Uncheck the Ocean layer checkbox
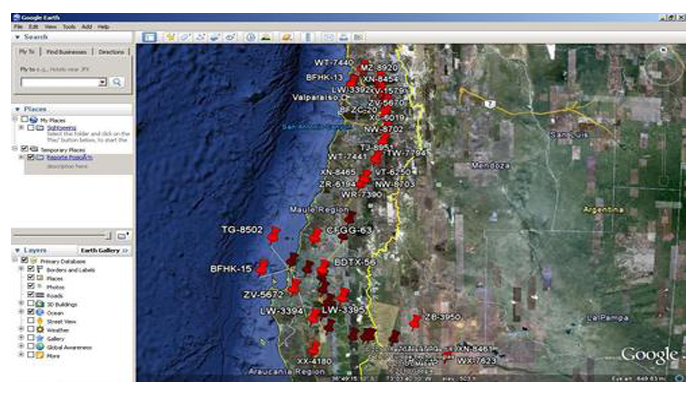Screen dimensions: 700x400 point(31,312)
